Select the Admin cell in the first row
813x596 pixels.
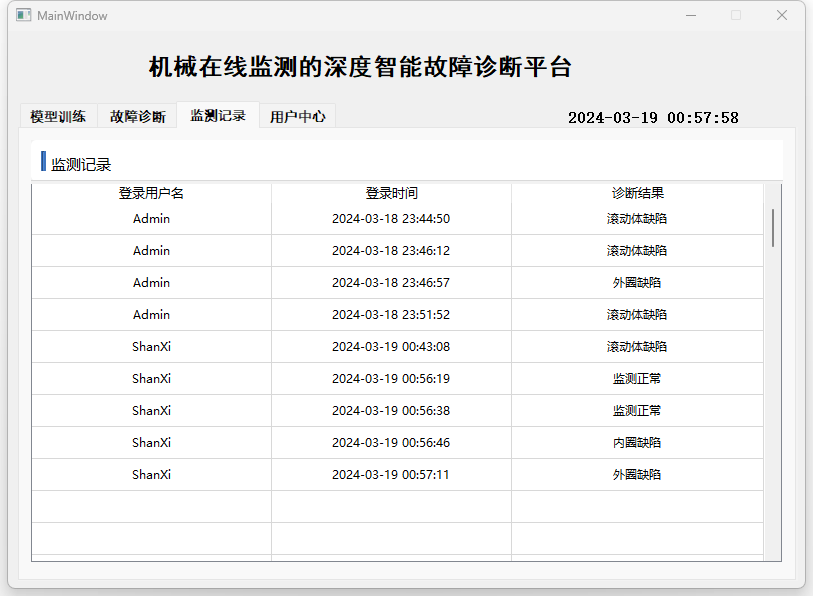pos(151,219)
